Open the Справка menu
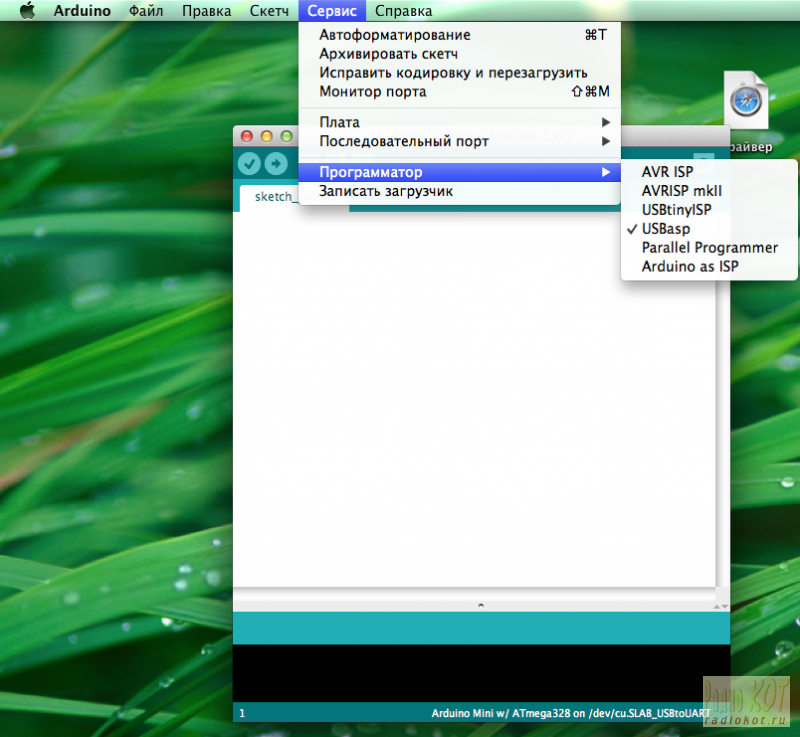 (404, 11)
